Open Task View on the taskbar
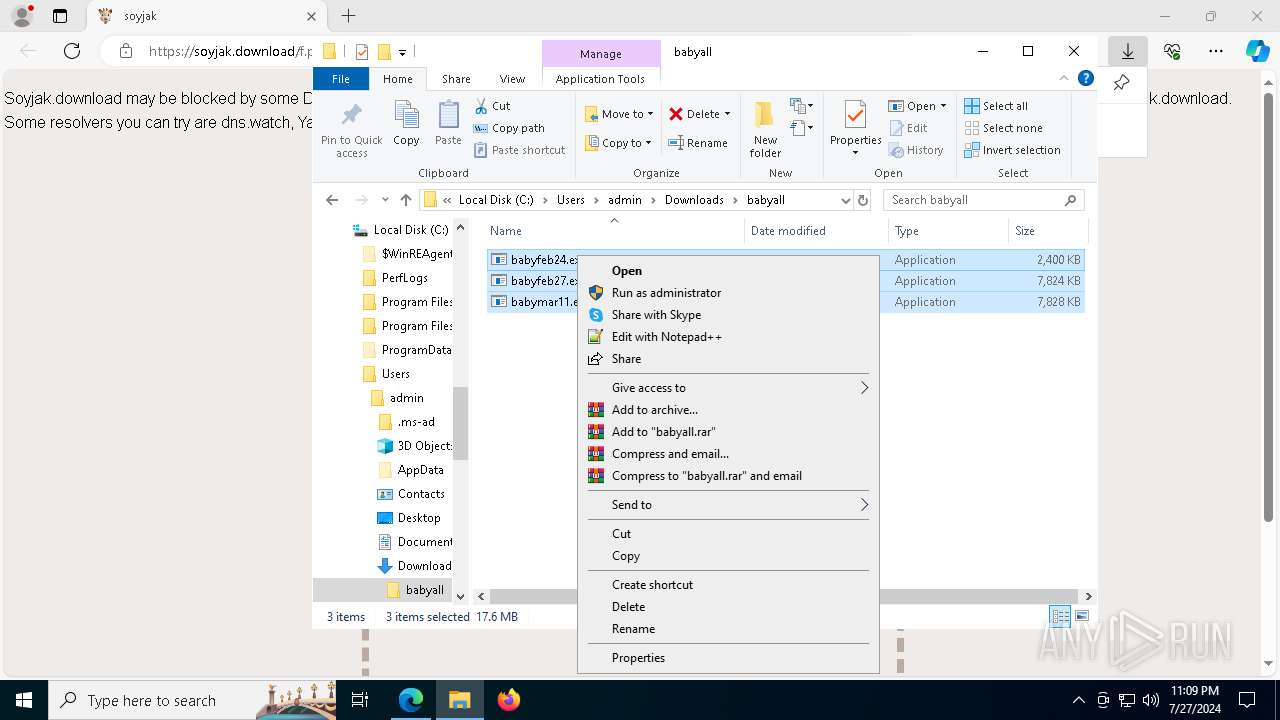The width and height of the screenshot is (1280, 720). (361, 700)
